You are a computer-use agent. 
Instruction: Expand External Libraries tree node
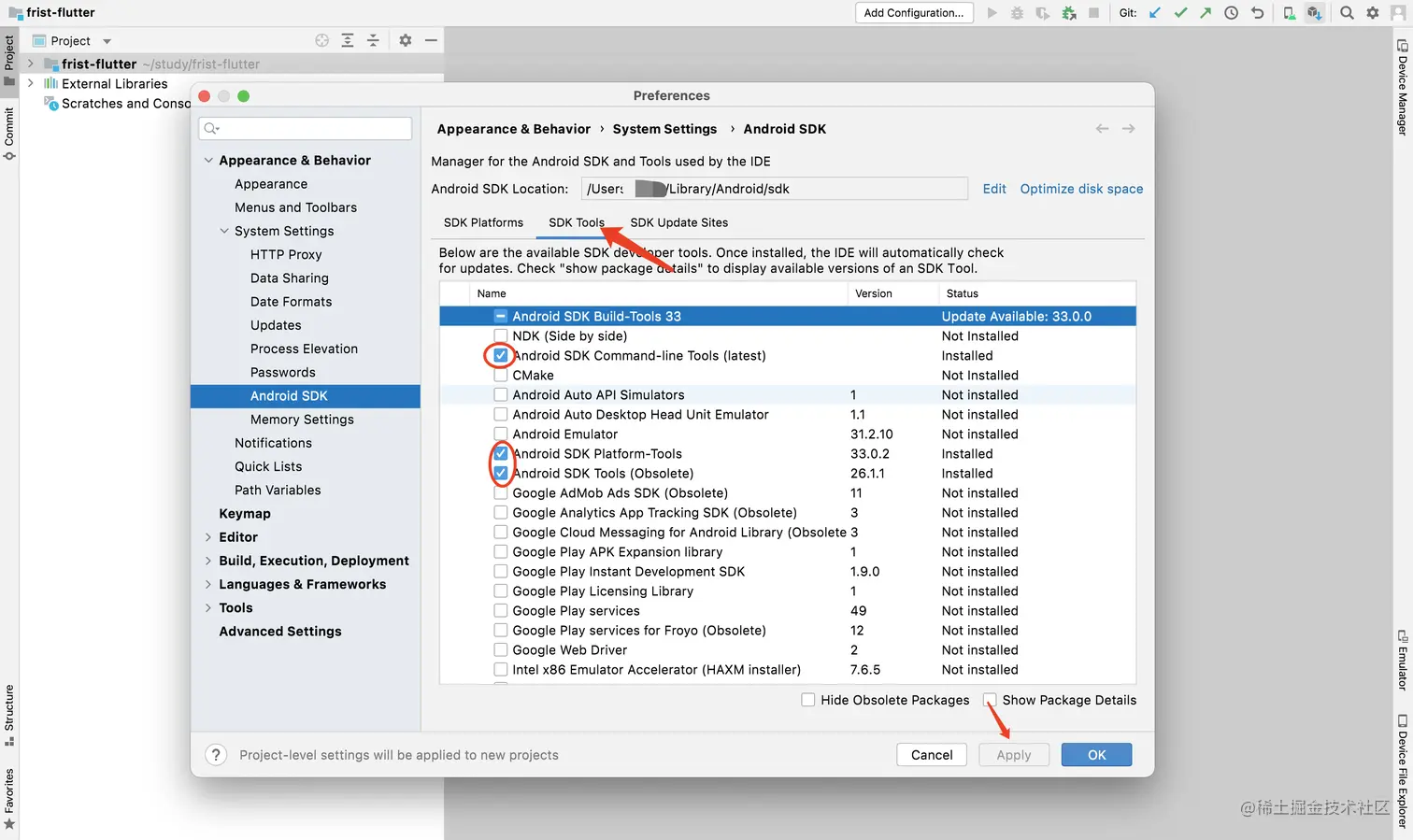[31, 83]
